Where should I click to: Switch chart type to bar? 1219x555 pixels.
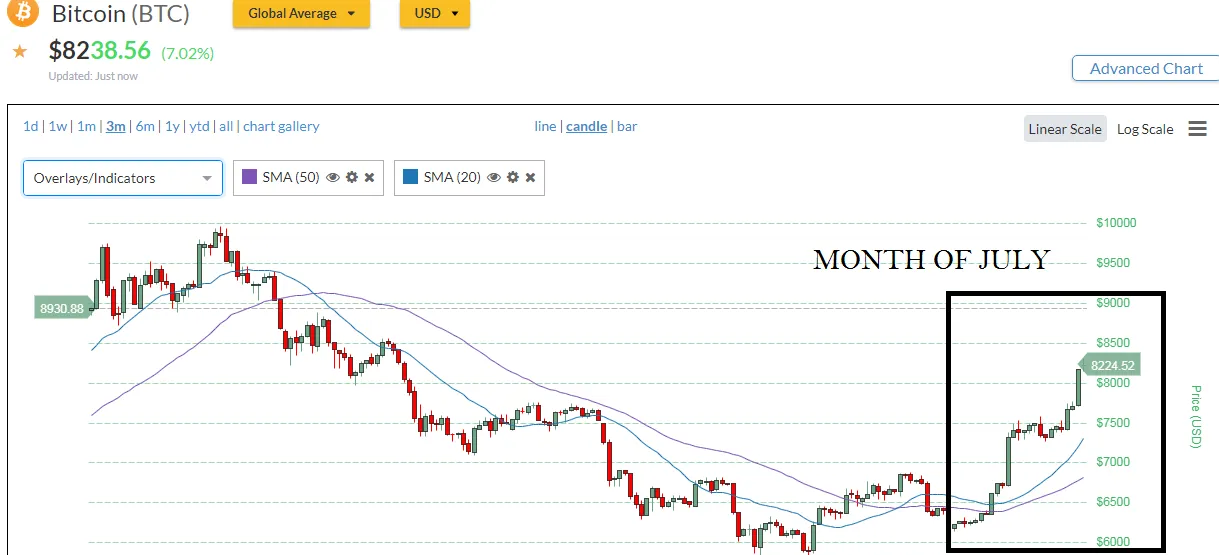click(x=627, y=126)
